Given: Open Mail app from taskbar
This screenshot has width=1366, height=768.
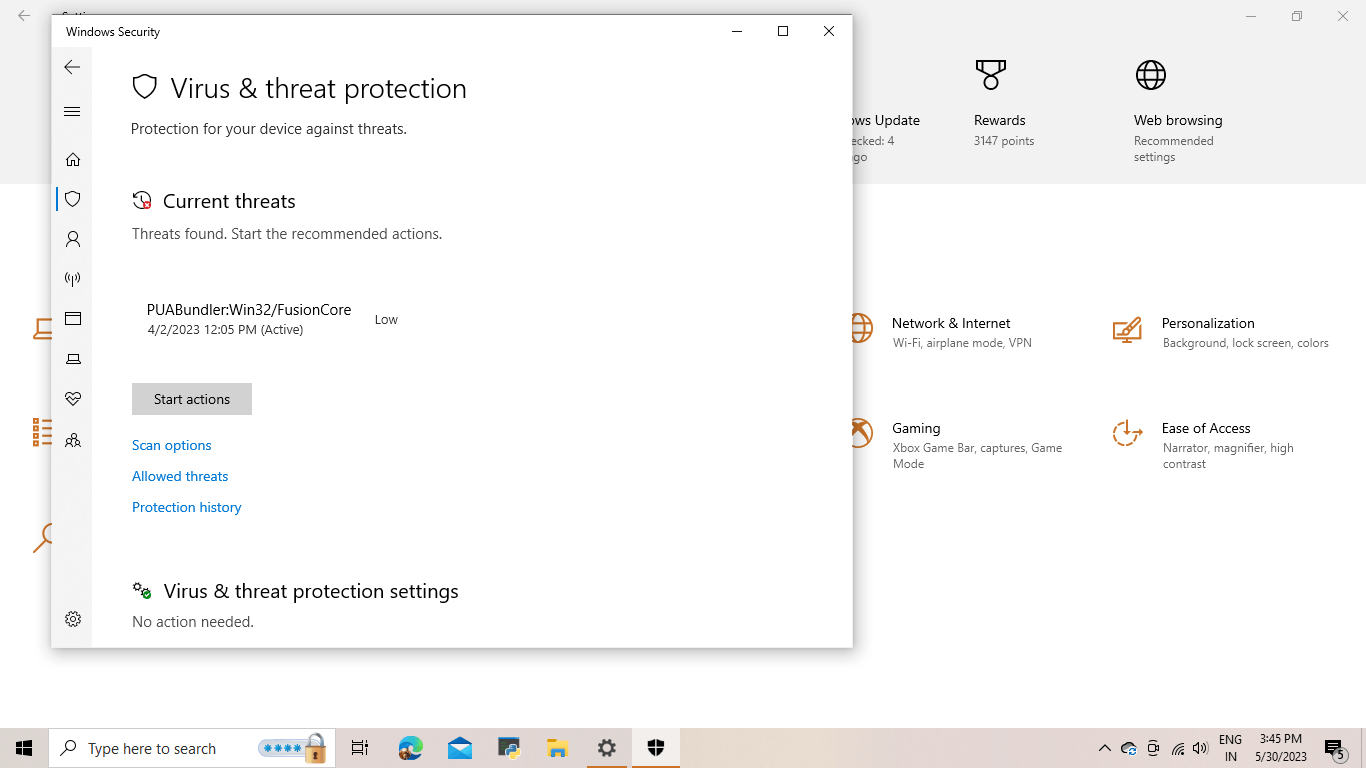Looking at the screenshot, I should click(x=459, y=748).
